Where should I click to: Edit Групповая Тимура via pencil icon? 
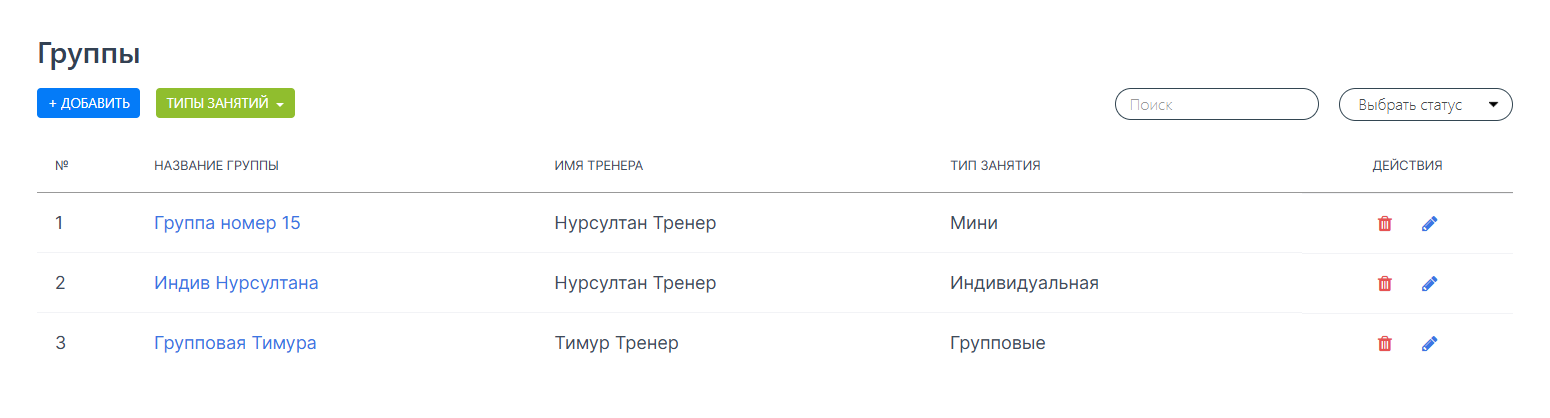coord(1429,344)
